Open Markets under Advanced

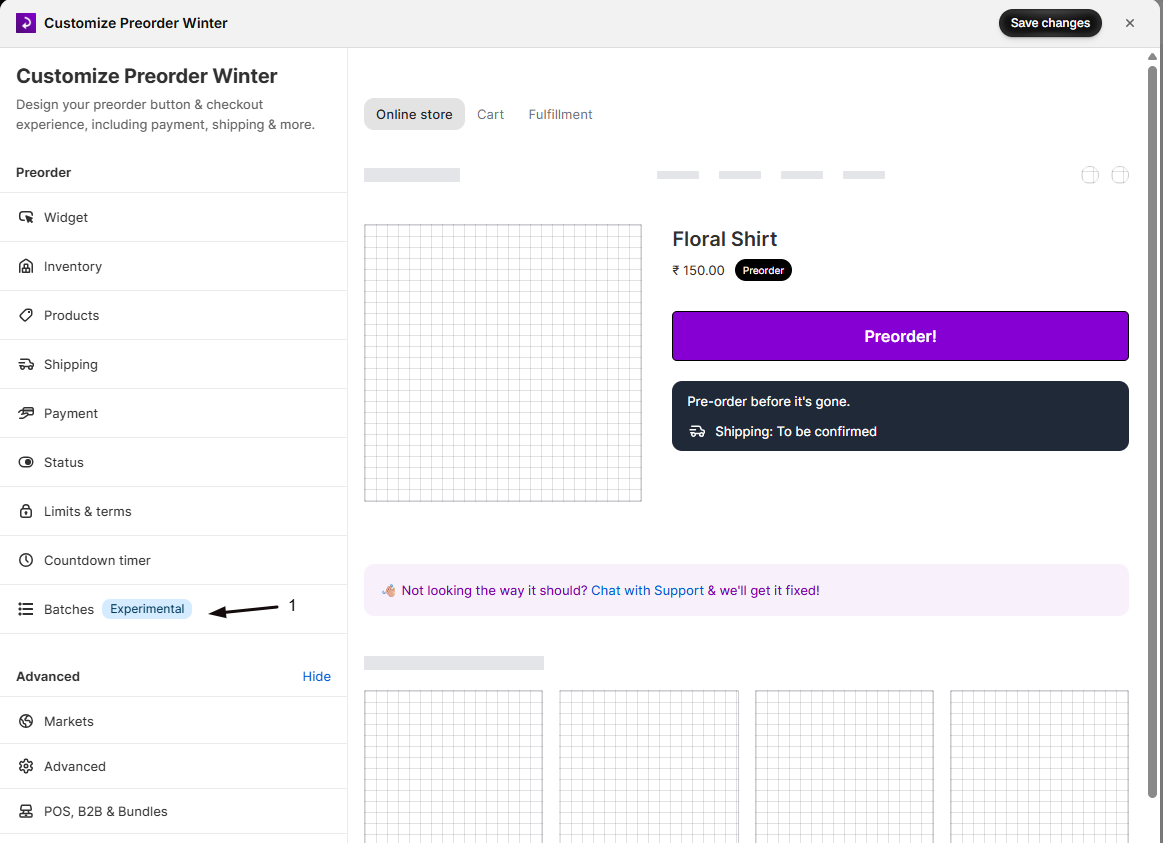(x=174, y=721)
